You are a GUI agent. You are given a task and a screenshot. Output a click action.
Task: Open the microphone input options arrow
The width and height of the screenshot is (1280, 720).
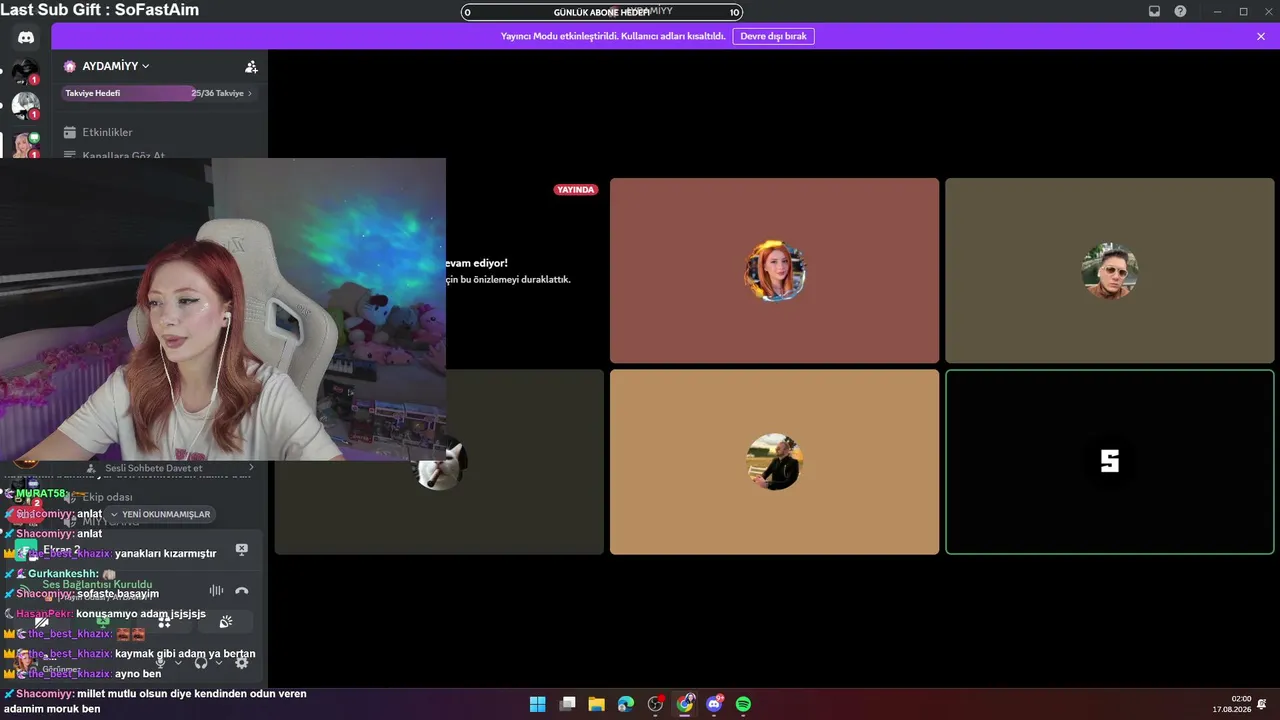coord(178,662)
